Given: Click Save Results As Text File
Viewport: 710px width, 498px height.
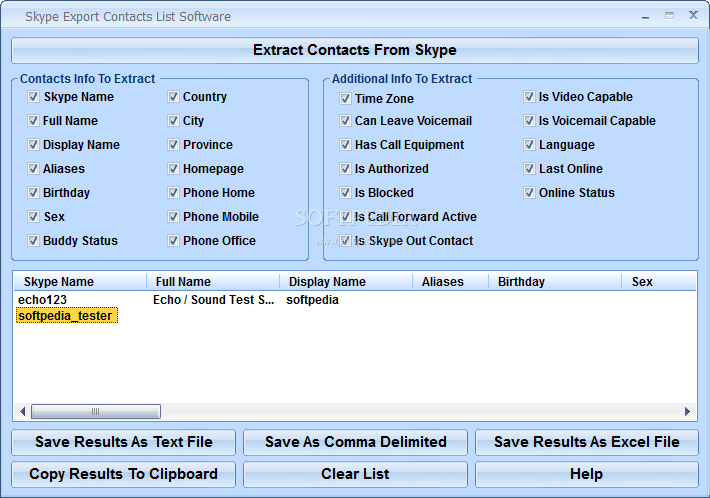Looking at the screenshot, I should click(x=124, y=442).
